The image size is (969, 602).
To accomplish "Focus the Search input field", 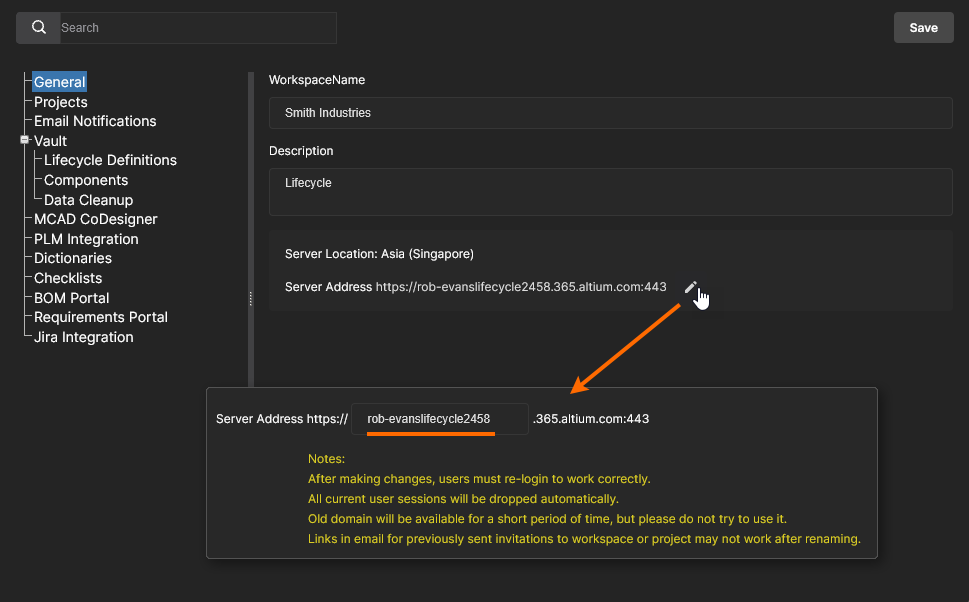I will coord(196,28).
